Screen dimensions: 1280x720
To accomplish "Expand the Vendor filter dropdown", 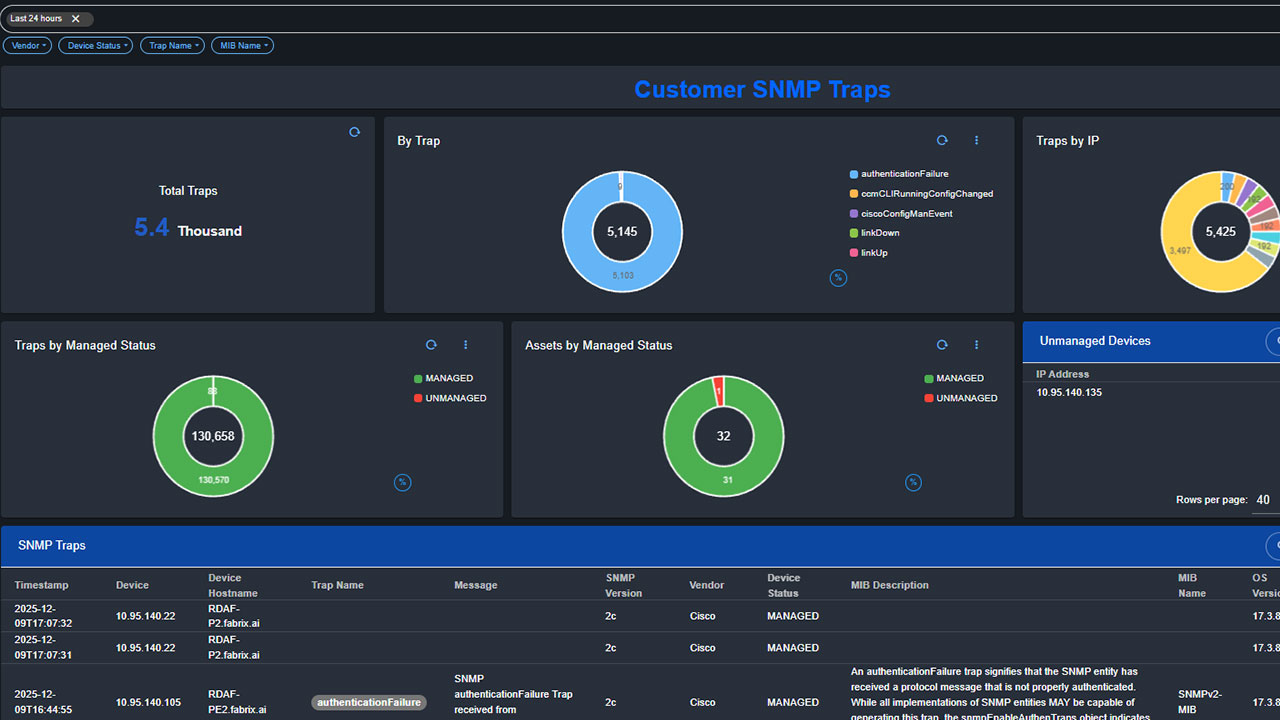I will pos(27,45).
